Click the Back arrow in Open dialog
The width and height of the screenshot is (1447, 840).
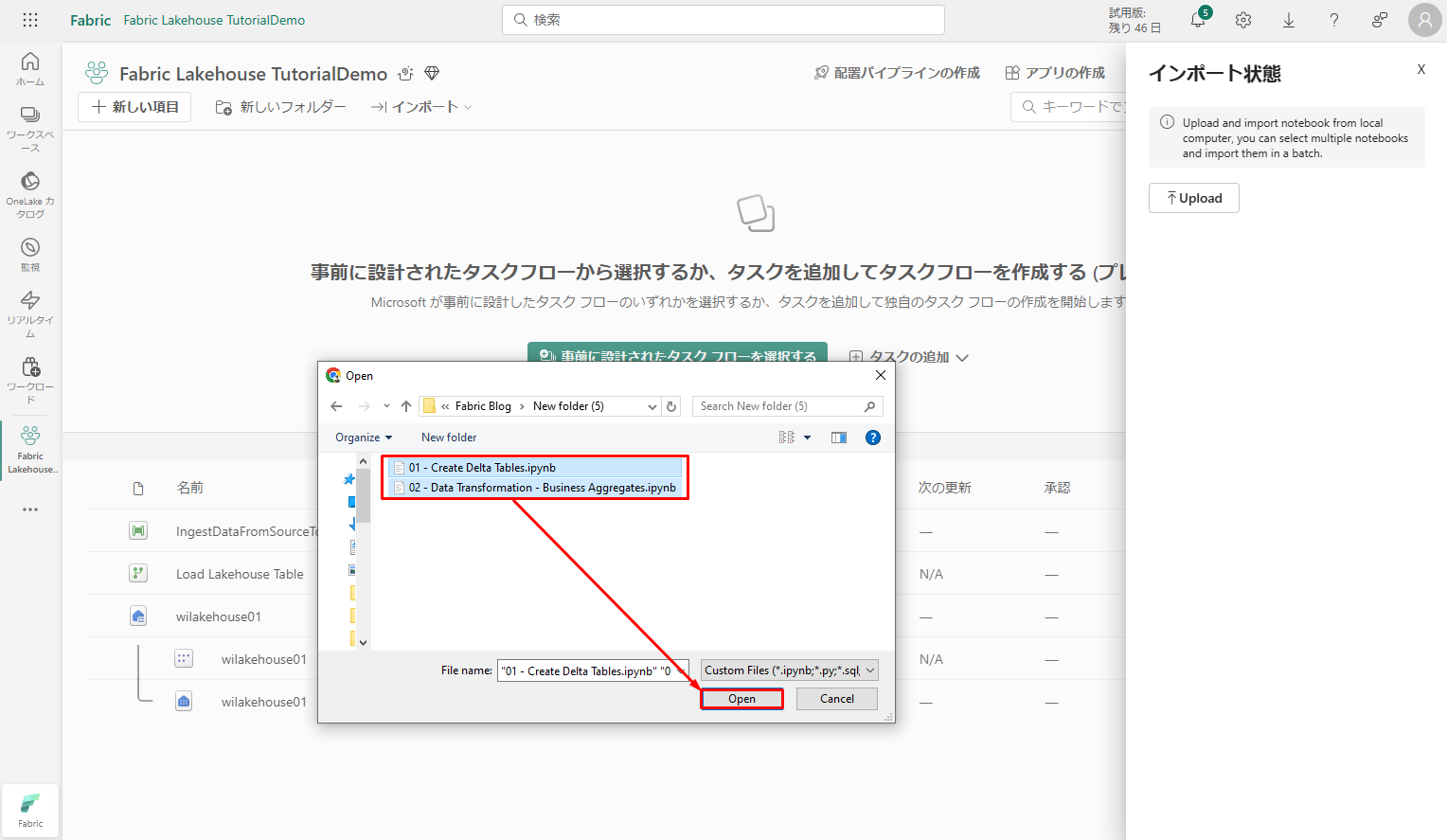point(336,406)
